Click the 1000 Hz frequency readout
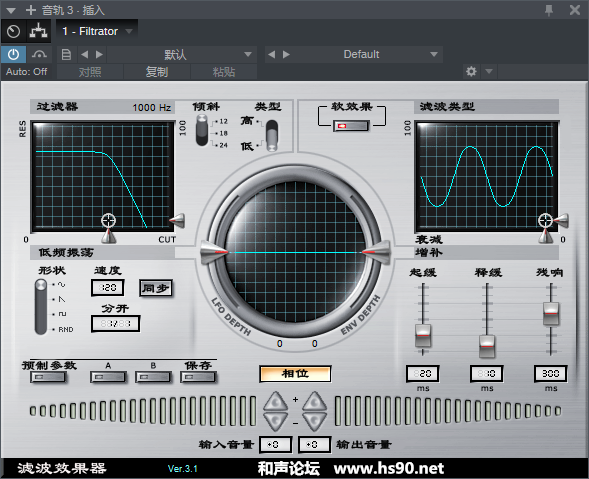589x479 pixels. 152,108
